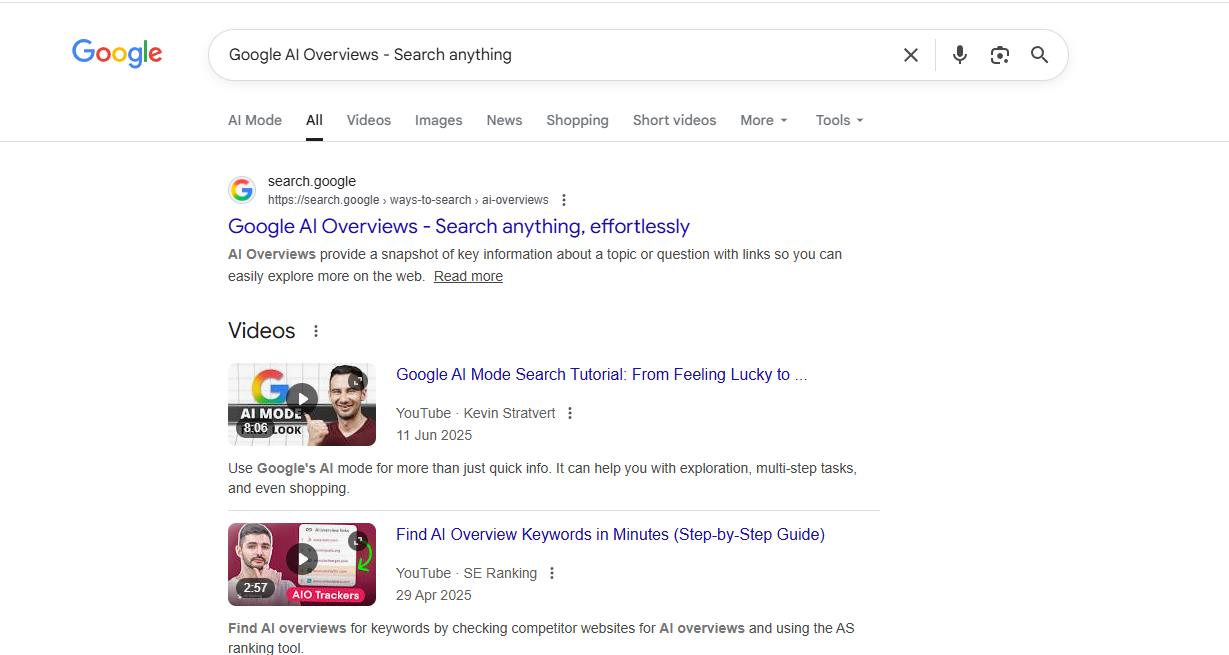Open 'Google AI Mode Search Tutorial' video link
This screenshot has height=655, width=1229.
pyautogui.click(x=601, y=375)
